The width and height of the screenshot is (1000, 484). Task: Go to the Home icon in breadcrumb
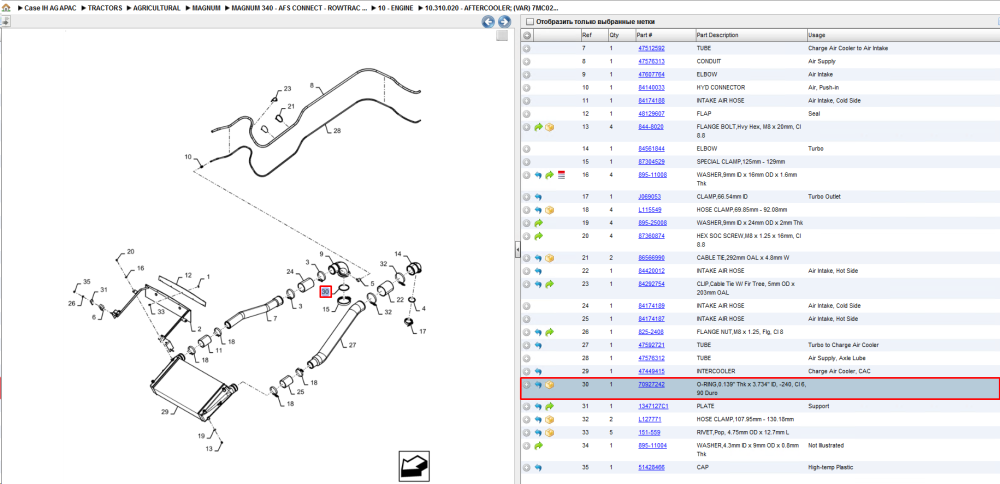[x=7, y=8]
